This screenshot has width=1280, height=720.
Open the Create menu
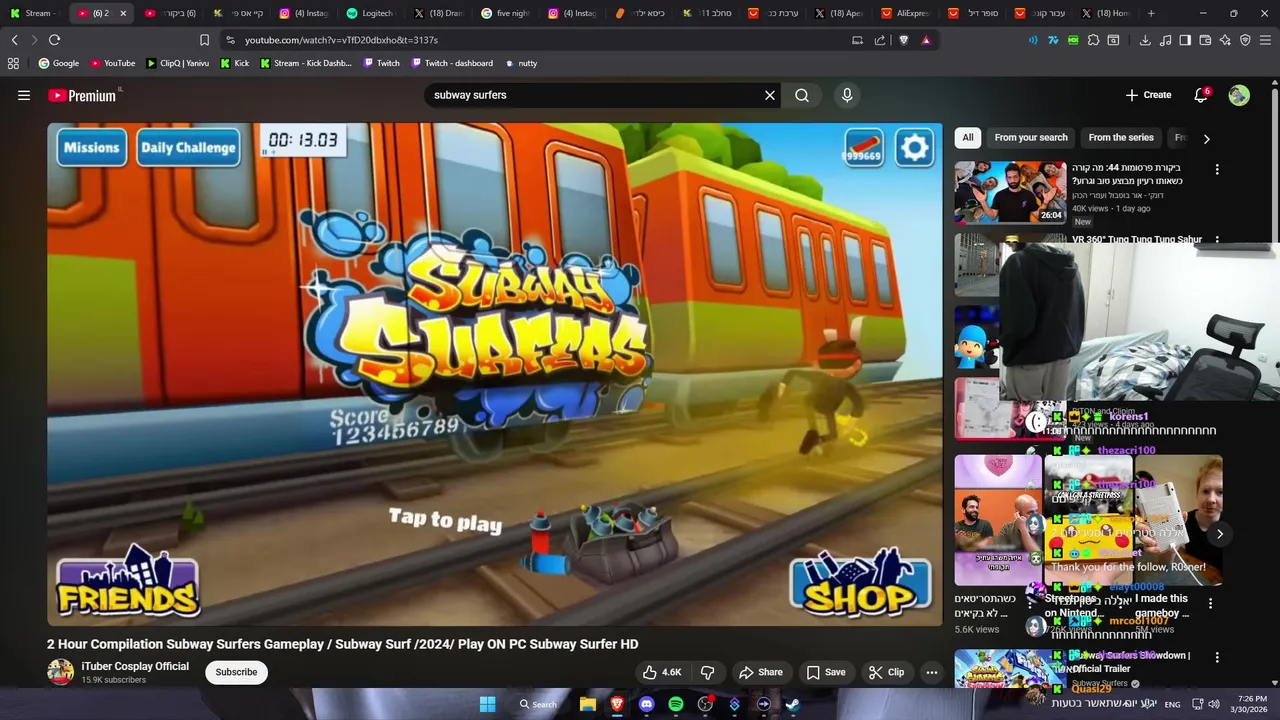click(1148, 95)
